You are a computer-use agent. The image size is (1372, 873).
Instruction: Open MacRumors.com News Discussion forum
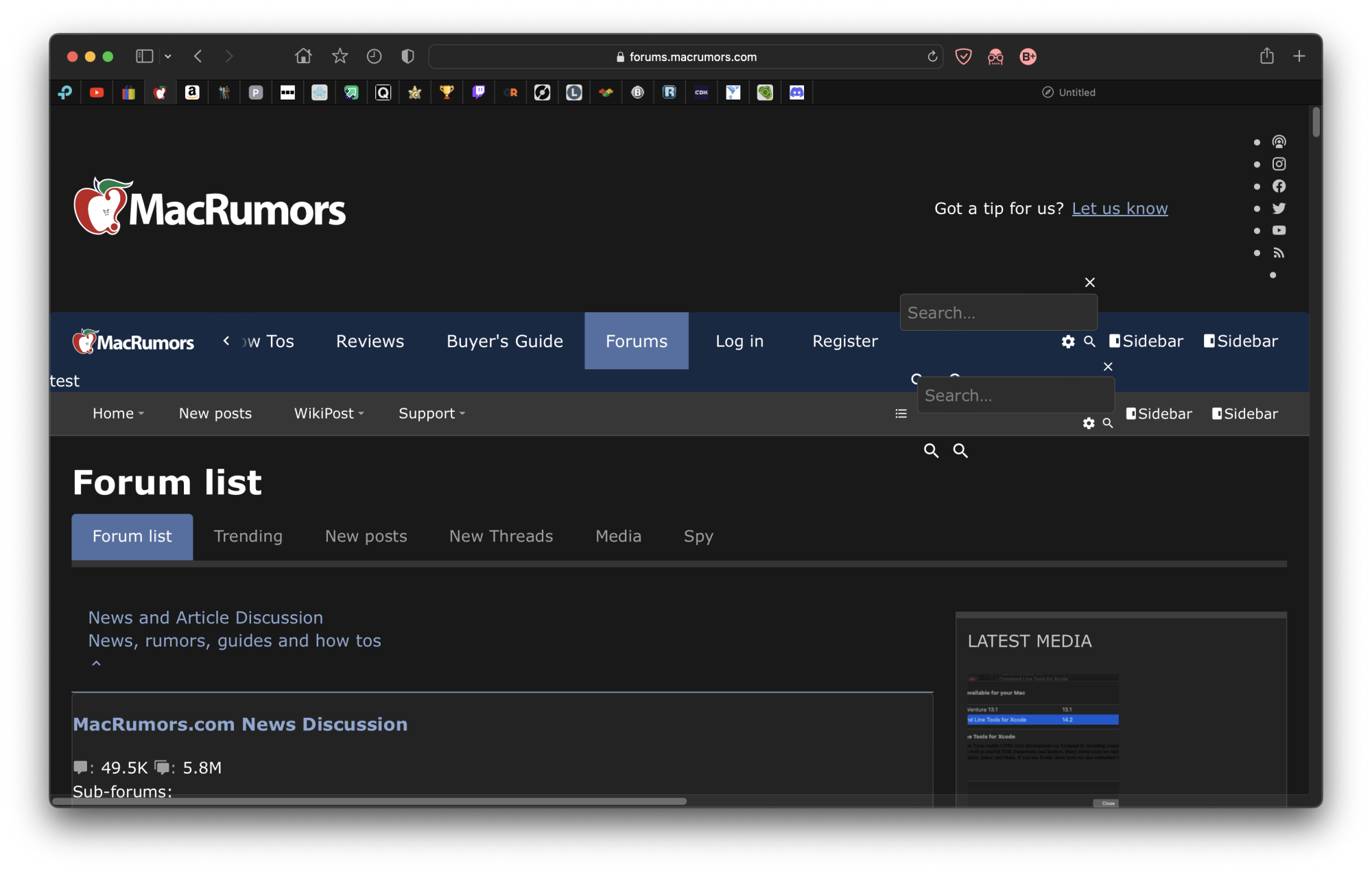[x=240, y=724]
